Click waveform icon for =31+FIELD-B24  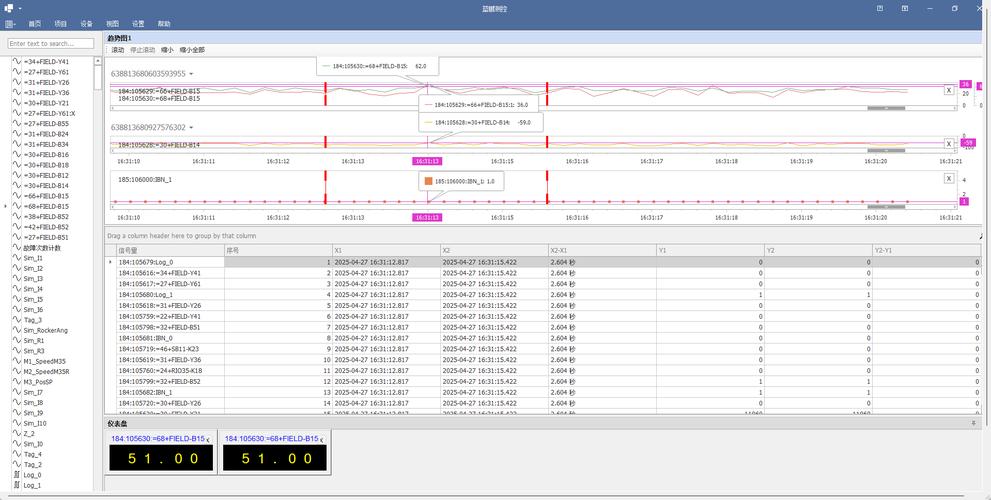click(17, 134)
